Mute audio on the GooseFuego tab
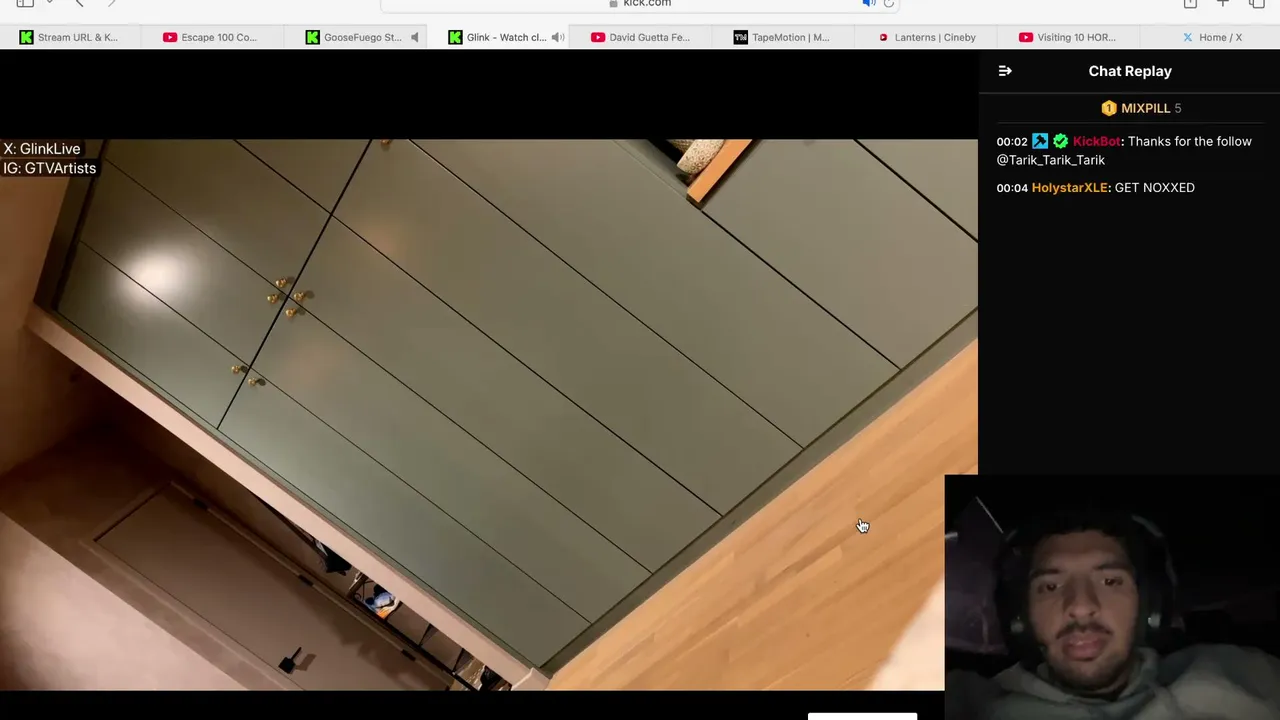The width and height of the screenshot is (1280, 720). pos(415,37)
